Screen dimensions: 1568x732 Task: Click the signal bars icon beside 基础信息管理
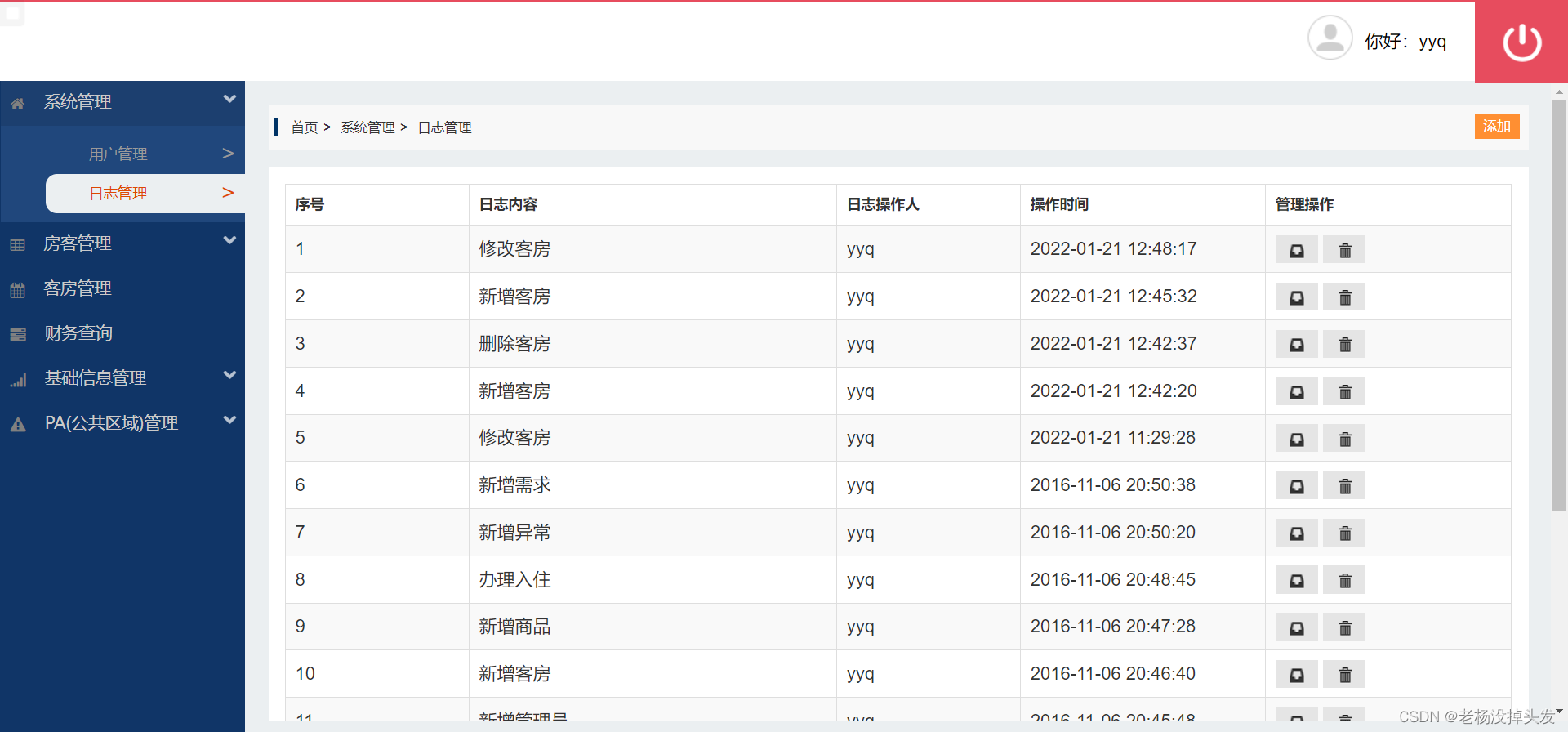pos(17,380)
